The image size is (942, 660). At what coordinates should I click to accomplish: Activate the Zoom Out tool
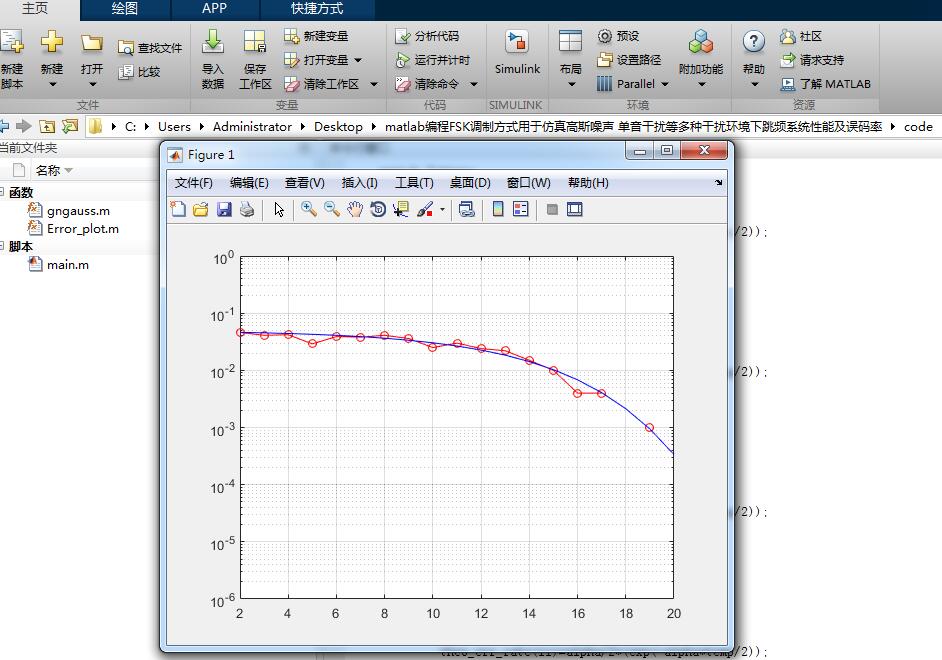click(332, 209)
